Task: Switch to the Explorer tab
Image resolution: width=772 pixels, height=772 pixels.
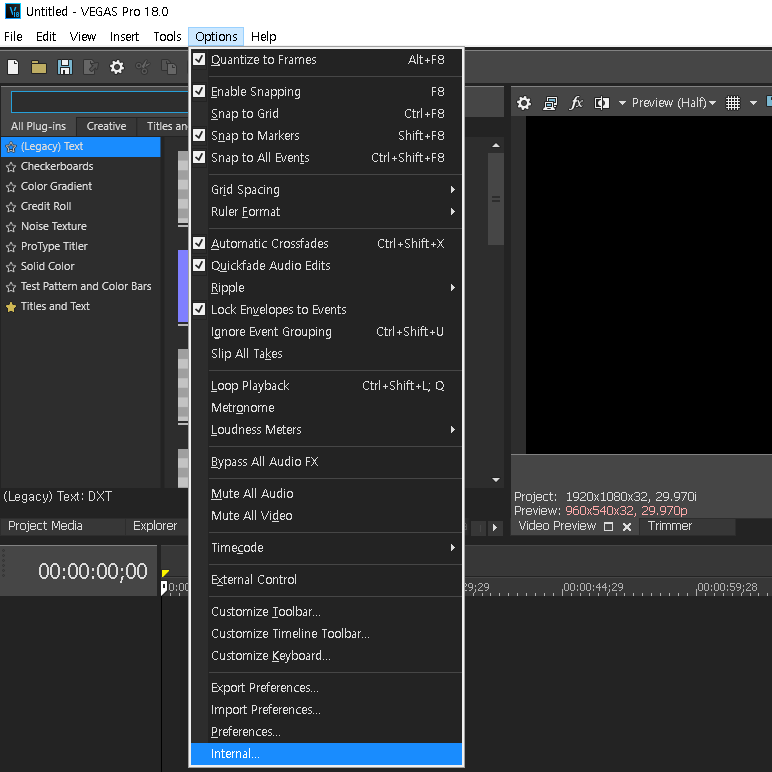Action: tap(155, 526)
